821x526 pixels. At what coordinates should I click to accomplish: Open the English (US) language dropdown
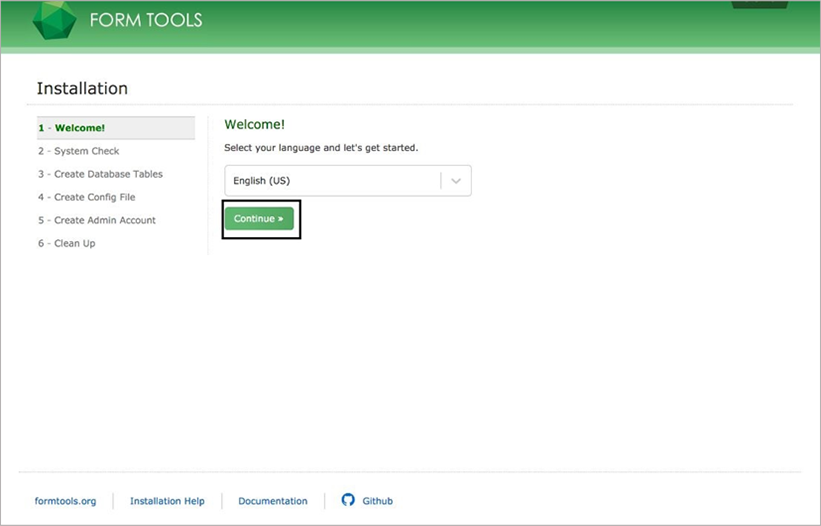pos(348,181)
